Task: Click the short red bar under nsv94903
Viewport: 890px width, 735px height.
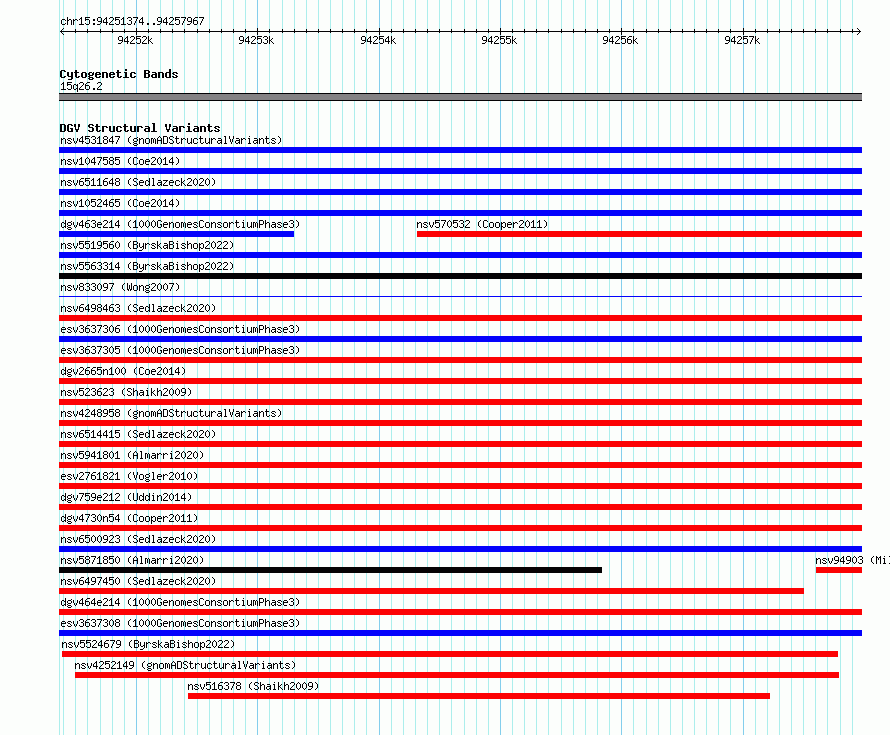Action: [839, 570]
